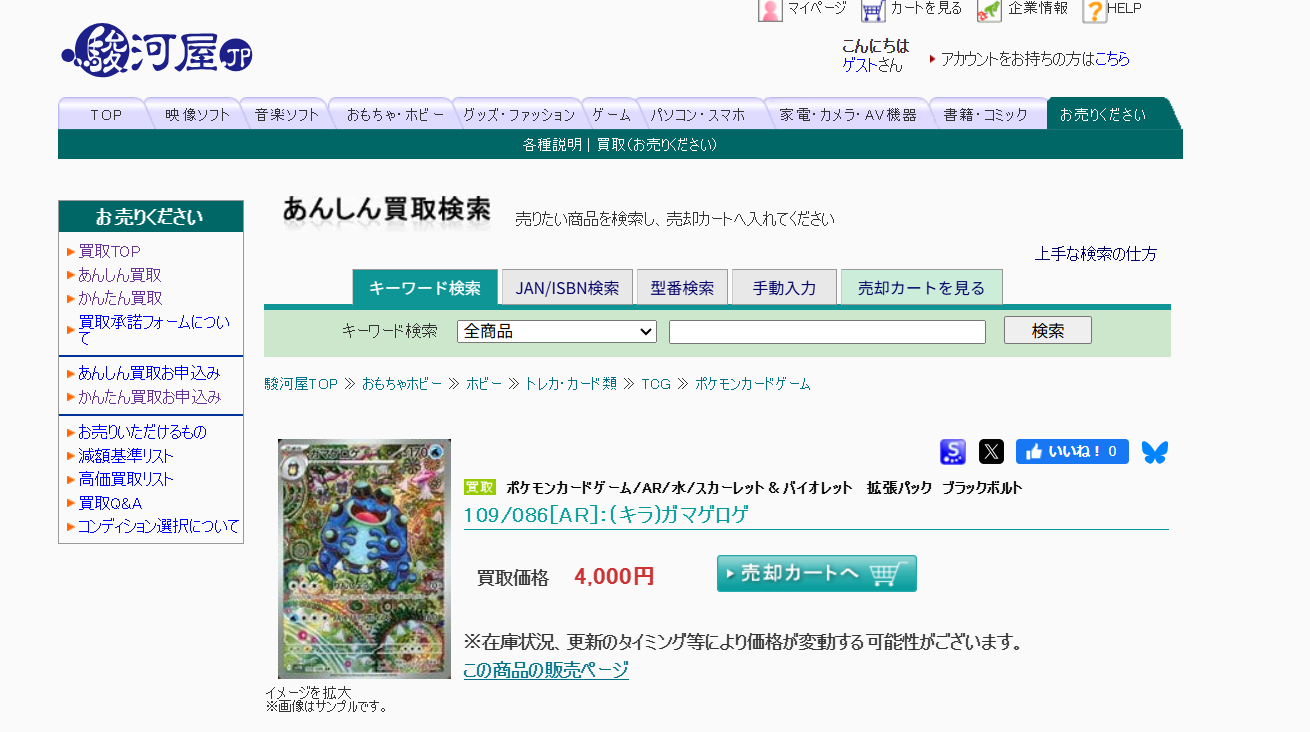This screenshot has width=1310, height=732.
Task: Go to ポケモンカードゲーム breadcrumb
Action: click(x=753, y=384)
